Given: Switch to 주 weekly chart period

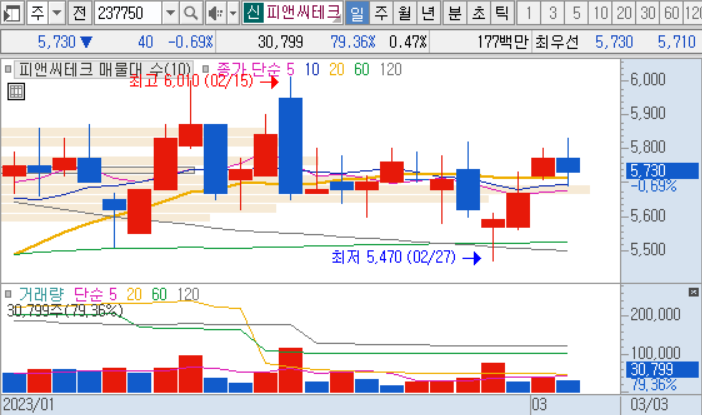Looking at the screenshot, I should click(x=381, y=13).
